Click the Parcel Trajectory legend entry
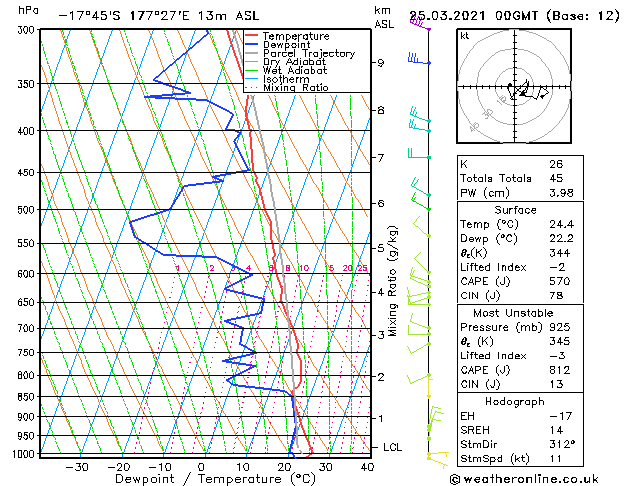The width and height of the screenshot is (629, 486). [300, 53]
